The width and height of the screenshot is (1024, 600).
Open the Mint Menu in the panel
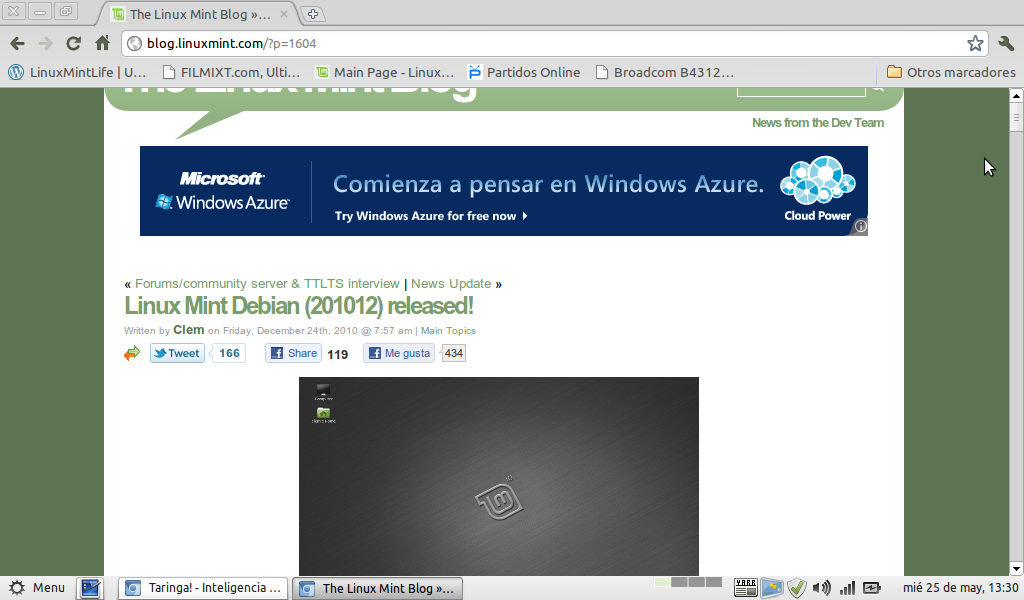[38, 588]
